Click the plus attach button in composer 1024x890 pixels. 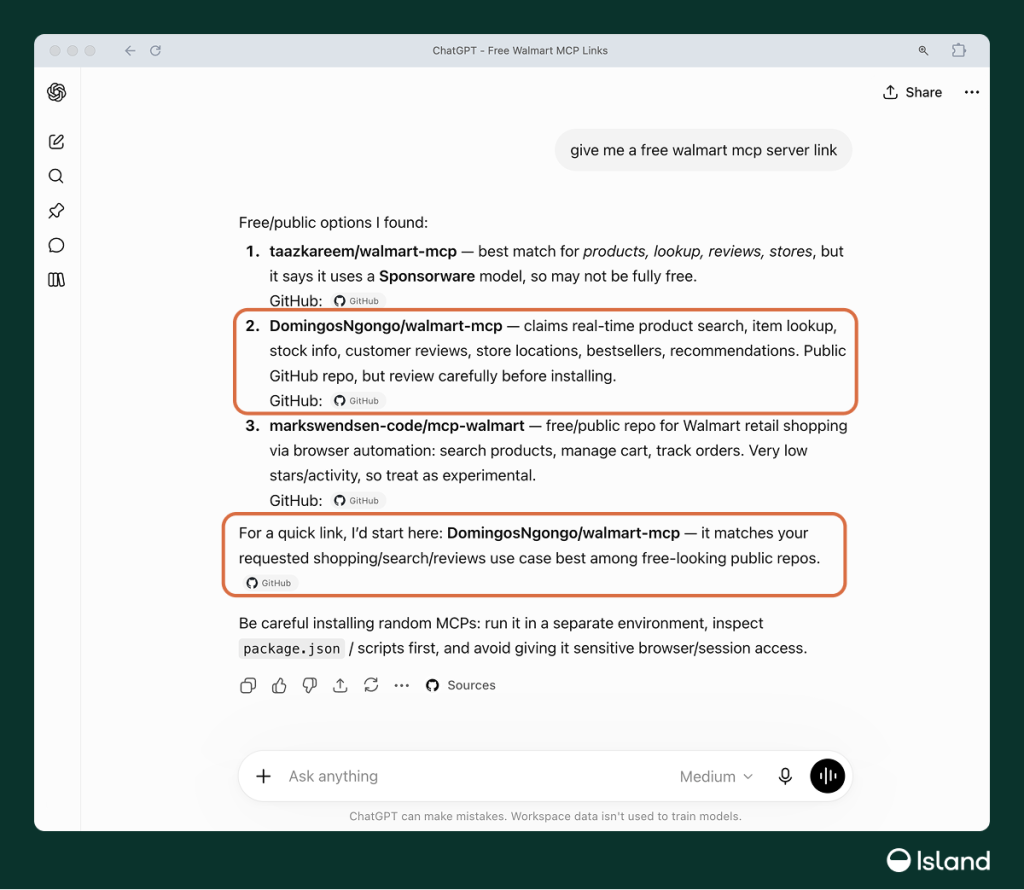263,776
